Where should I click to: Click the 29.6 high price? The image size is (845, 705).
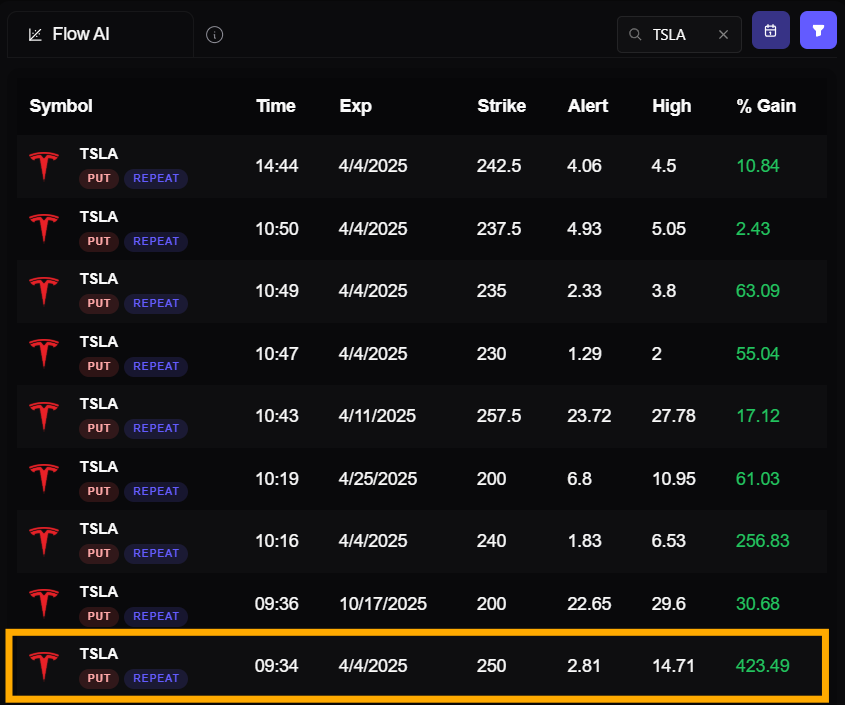(668, 604)
